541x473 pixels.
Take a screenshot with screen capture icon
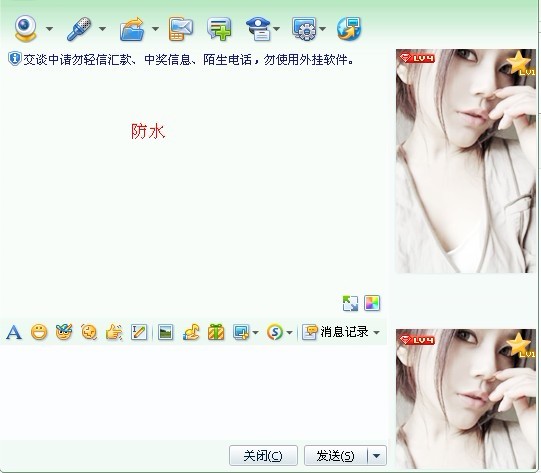click(241, 333)
